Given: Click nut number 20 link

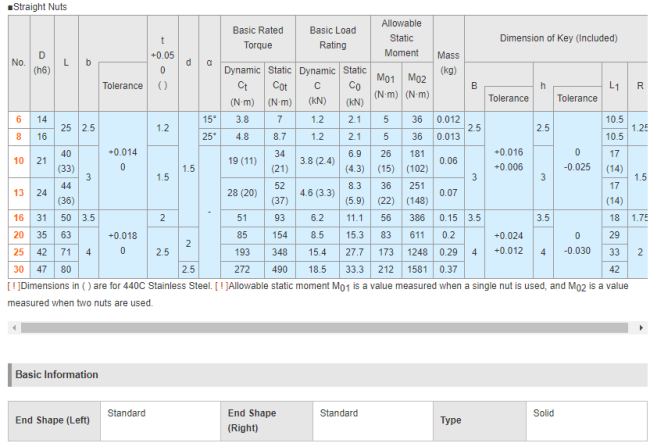Looking at the screenshot, I should (18, 235).
